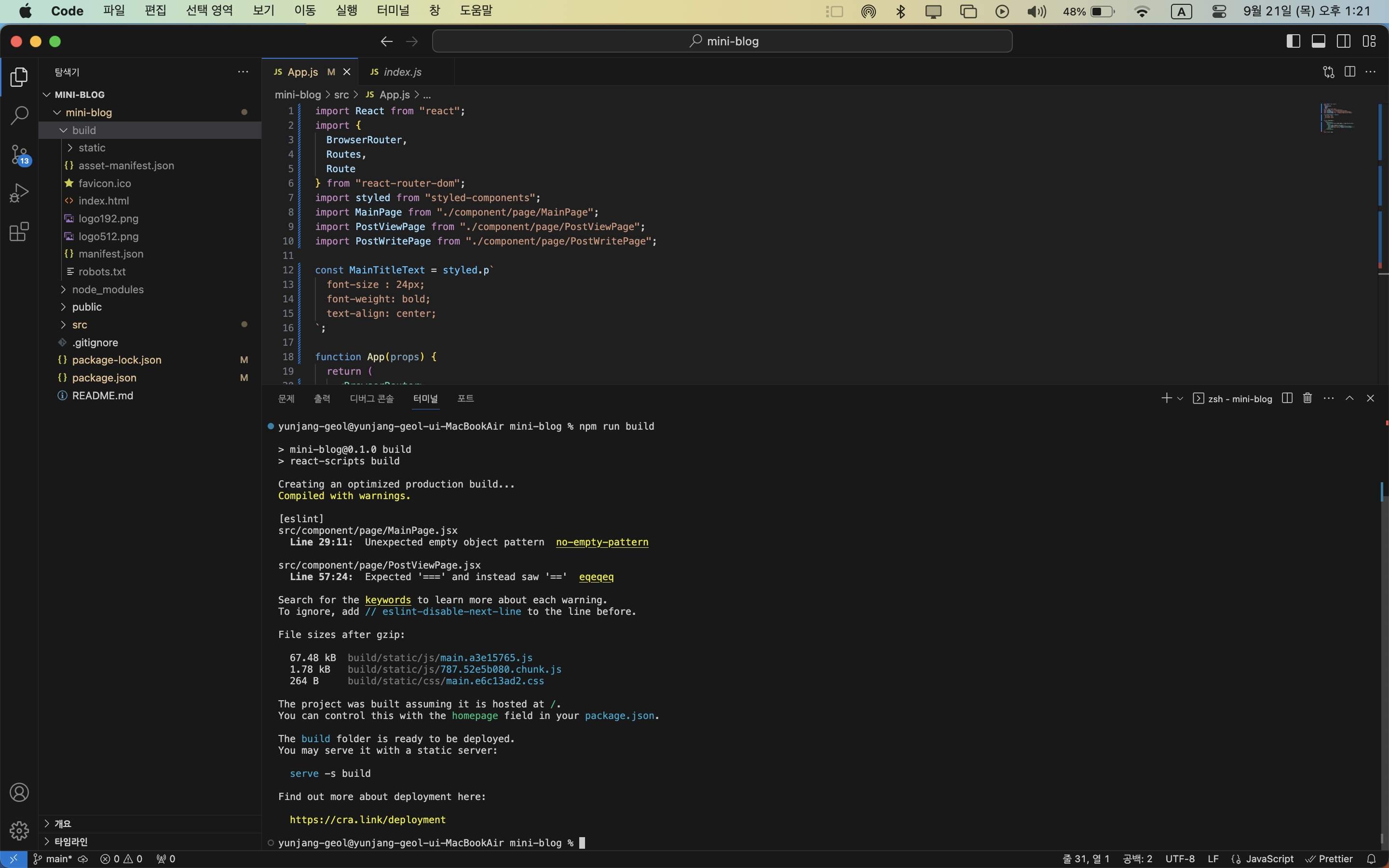1389x868 pixels.
Task: Click the kill terminal trash icon
Action: tap(1307, 398)
